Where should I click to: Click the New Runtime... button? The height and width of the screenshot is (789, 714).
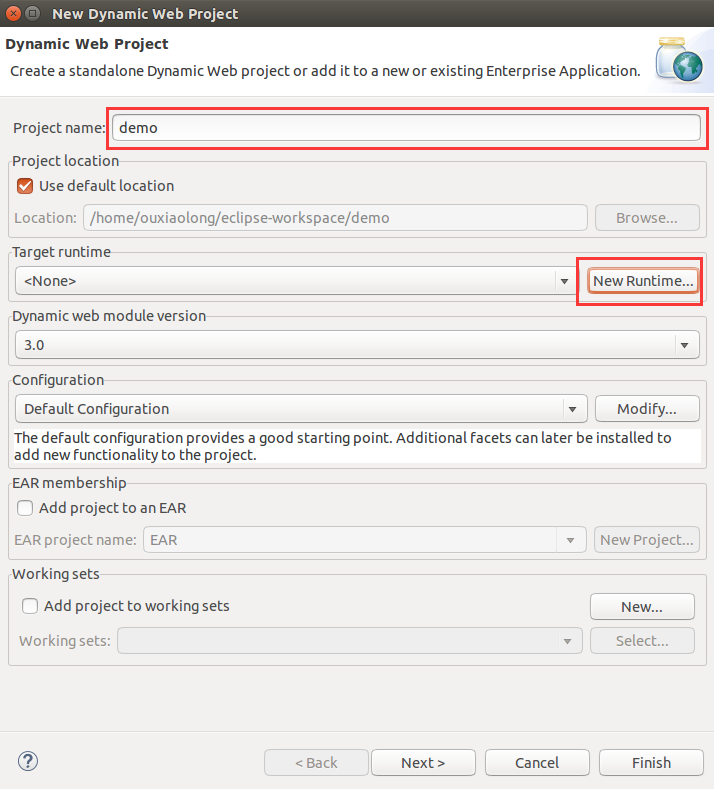643,281
